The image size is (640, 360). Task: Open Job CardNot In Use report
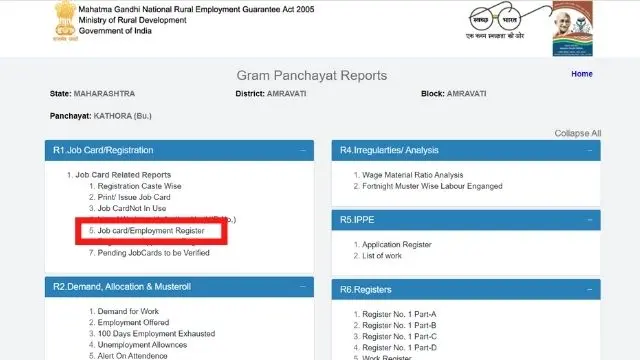(x=132, y=208)
